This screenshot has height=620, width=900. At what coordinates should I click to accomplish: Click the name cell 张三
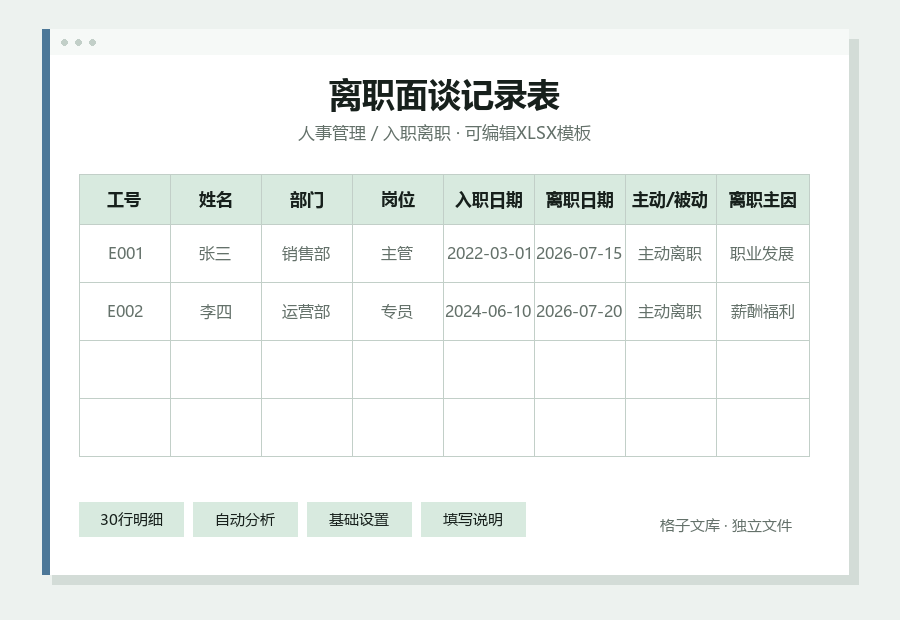(216, 254)
